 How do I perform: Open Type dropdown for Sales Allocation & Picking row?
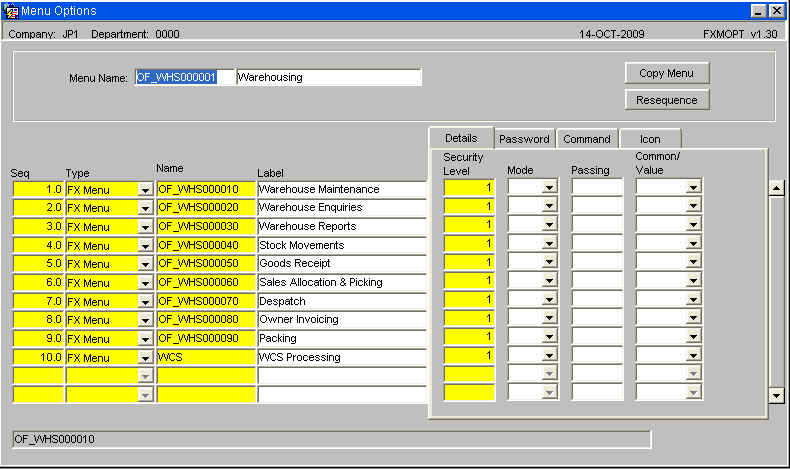click(x=145, y=283)
